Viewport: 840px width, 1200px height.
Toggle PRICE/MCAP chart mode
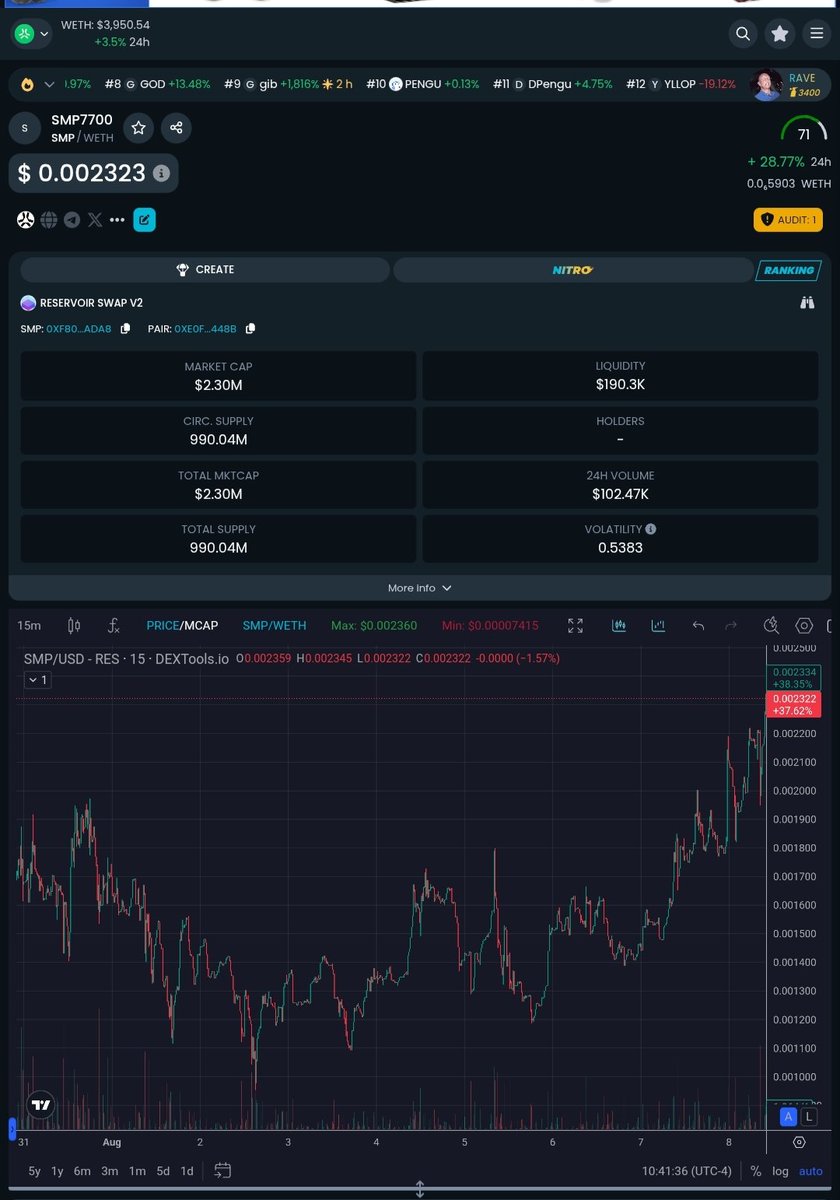182,626
